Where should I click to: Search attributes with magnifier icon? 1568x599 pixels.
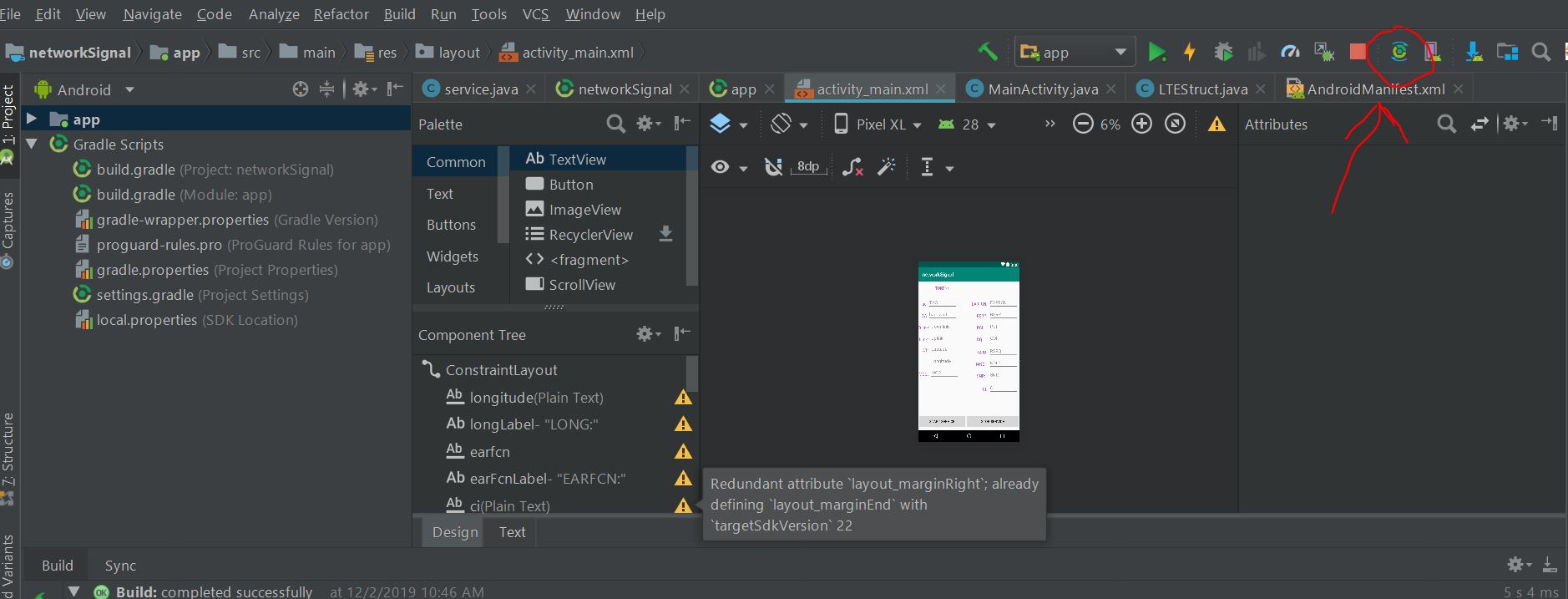pyautogui.click(x=1446, y=124)
